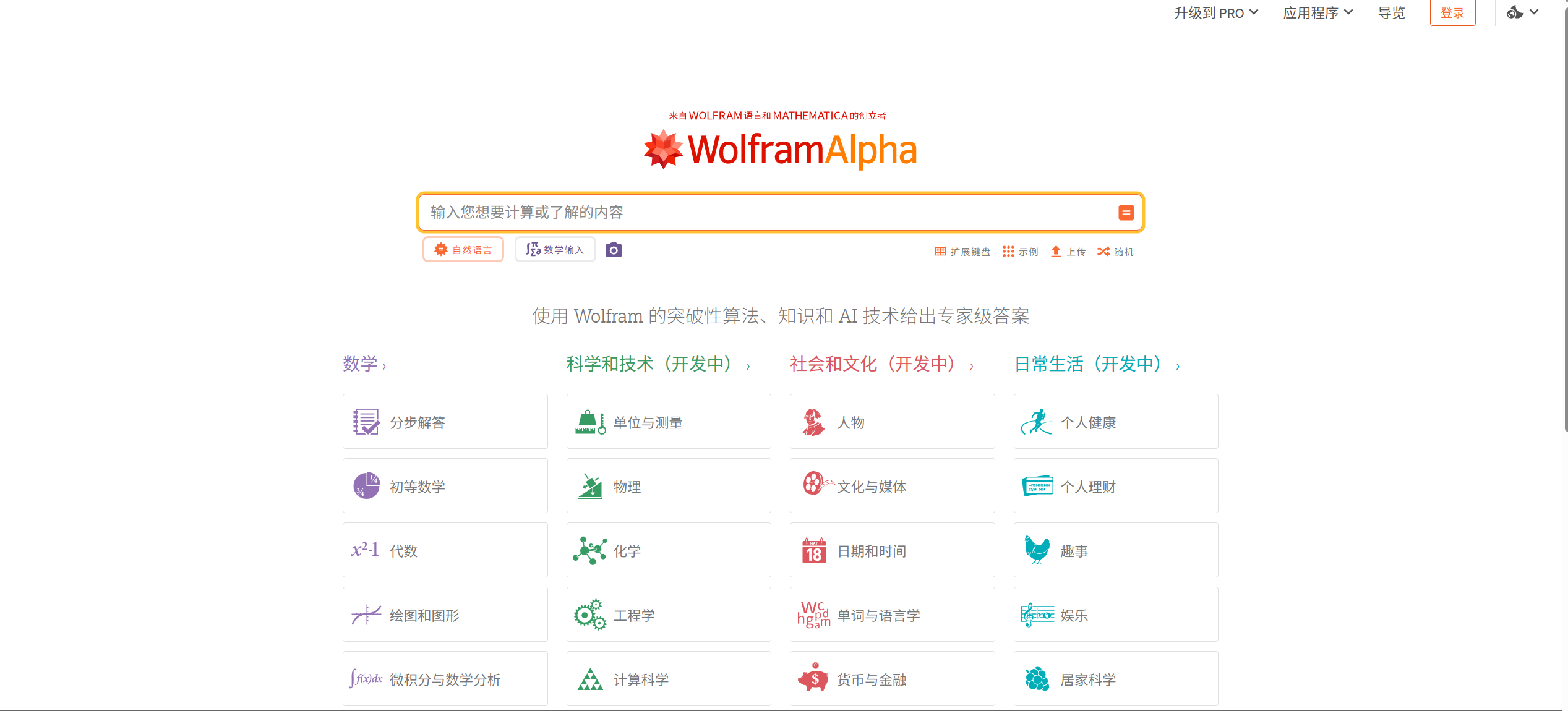Open the 初等数学 pie chart category

pos(445,486)
